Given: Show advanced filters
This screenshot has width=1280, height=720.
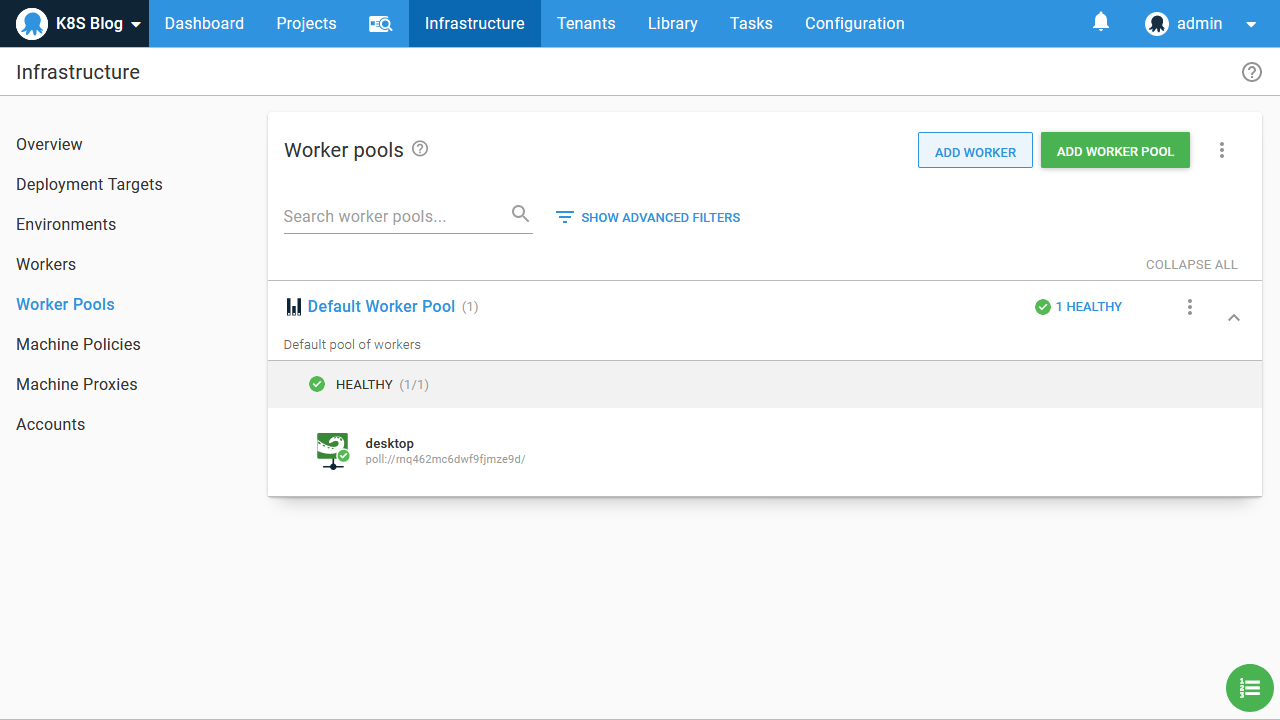Looking at the screenshot, I should point(648,217).
